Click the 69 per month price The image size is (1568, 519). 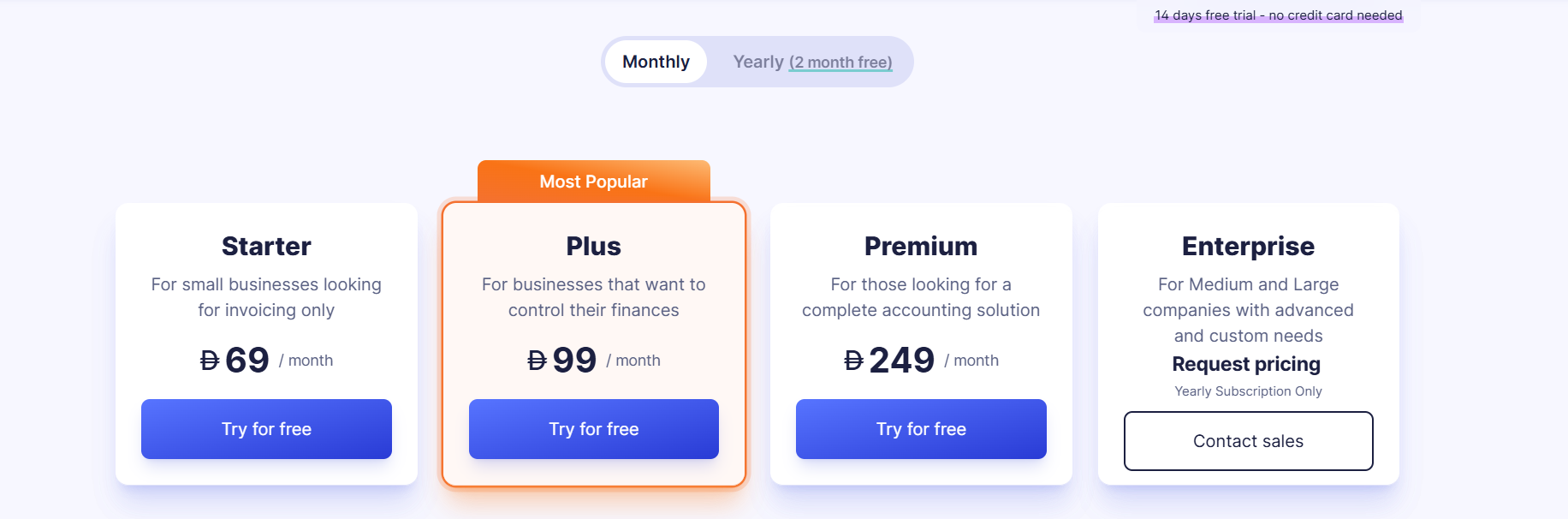(x=247, y=361)
